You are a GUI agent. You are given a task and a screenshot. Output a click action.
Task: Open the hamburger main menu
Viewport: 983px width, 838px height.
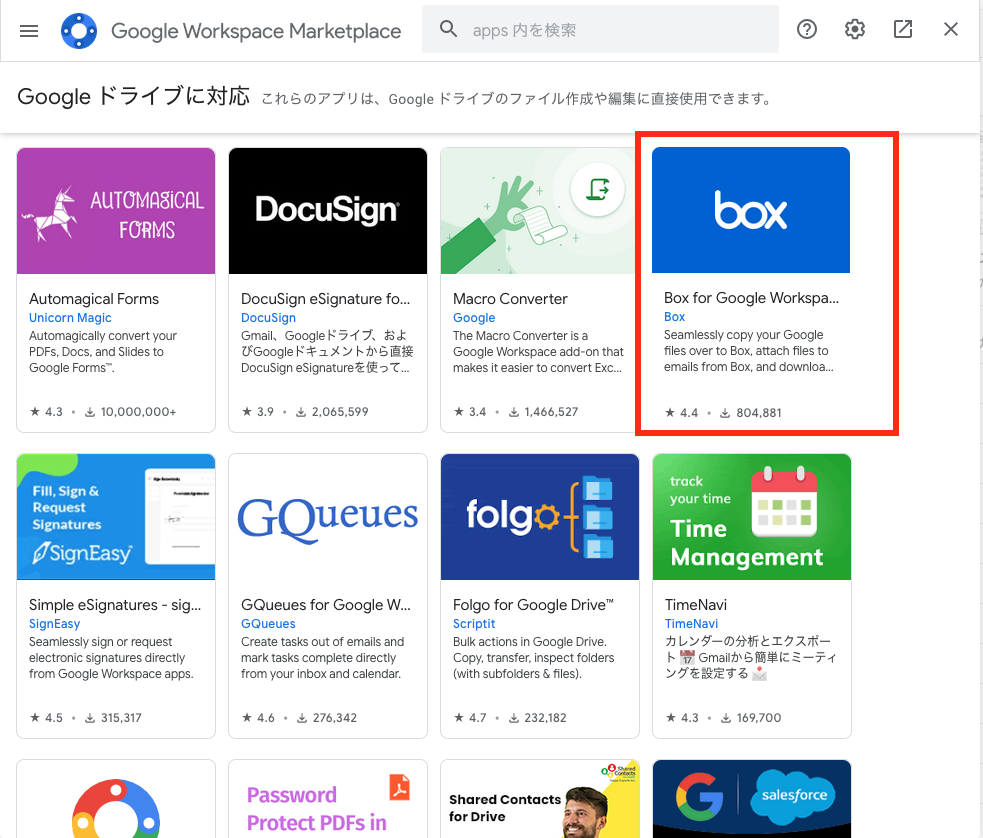point(29,31)
